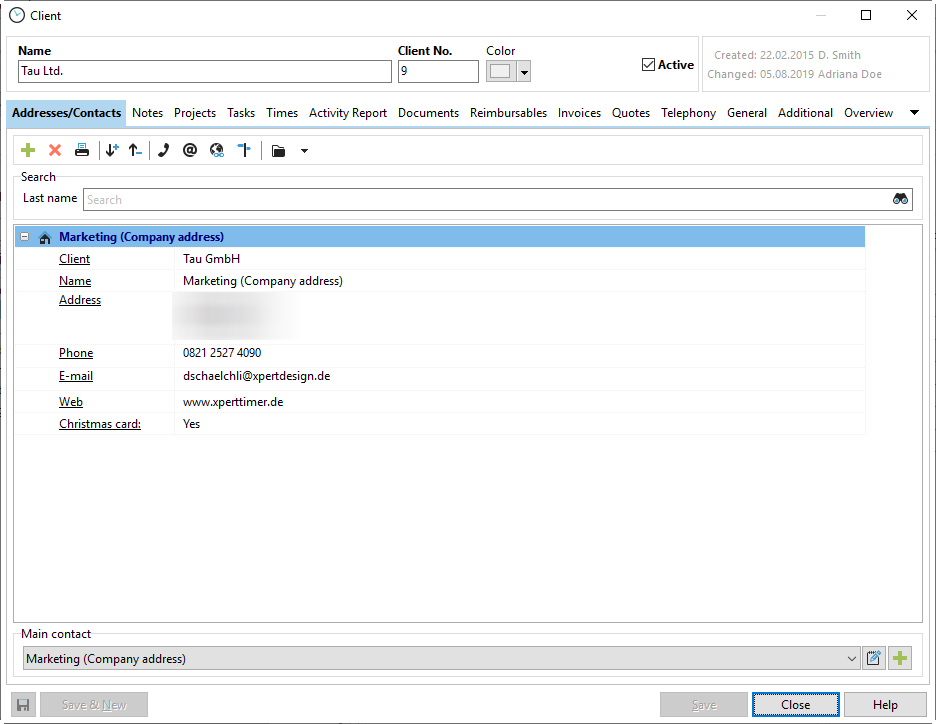
Task: Expand the folder toolbar dropdown arrow
Action: [304, 151]
